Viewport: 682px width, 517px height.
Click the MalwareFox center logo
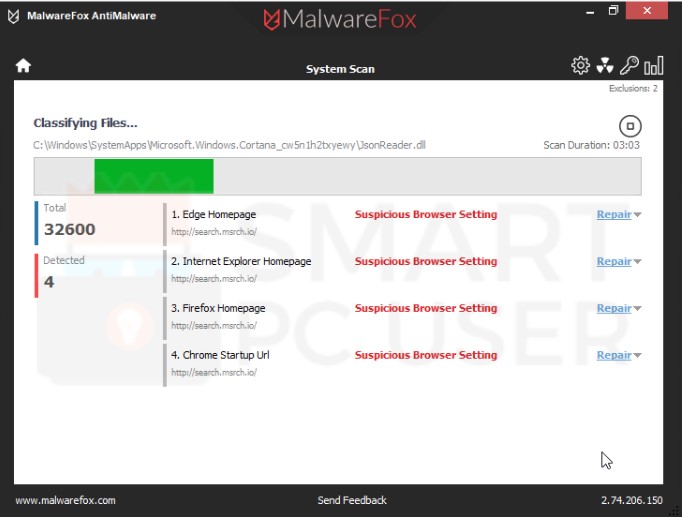340,19
